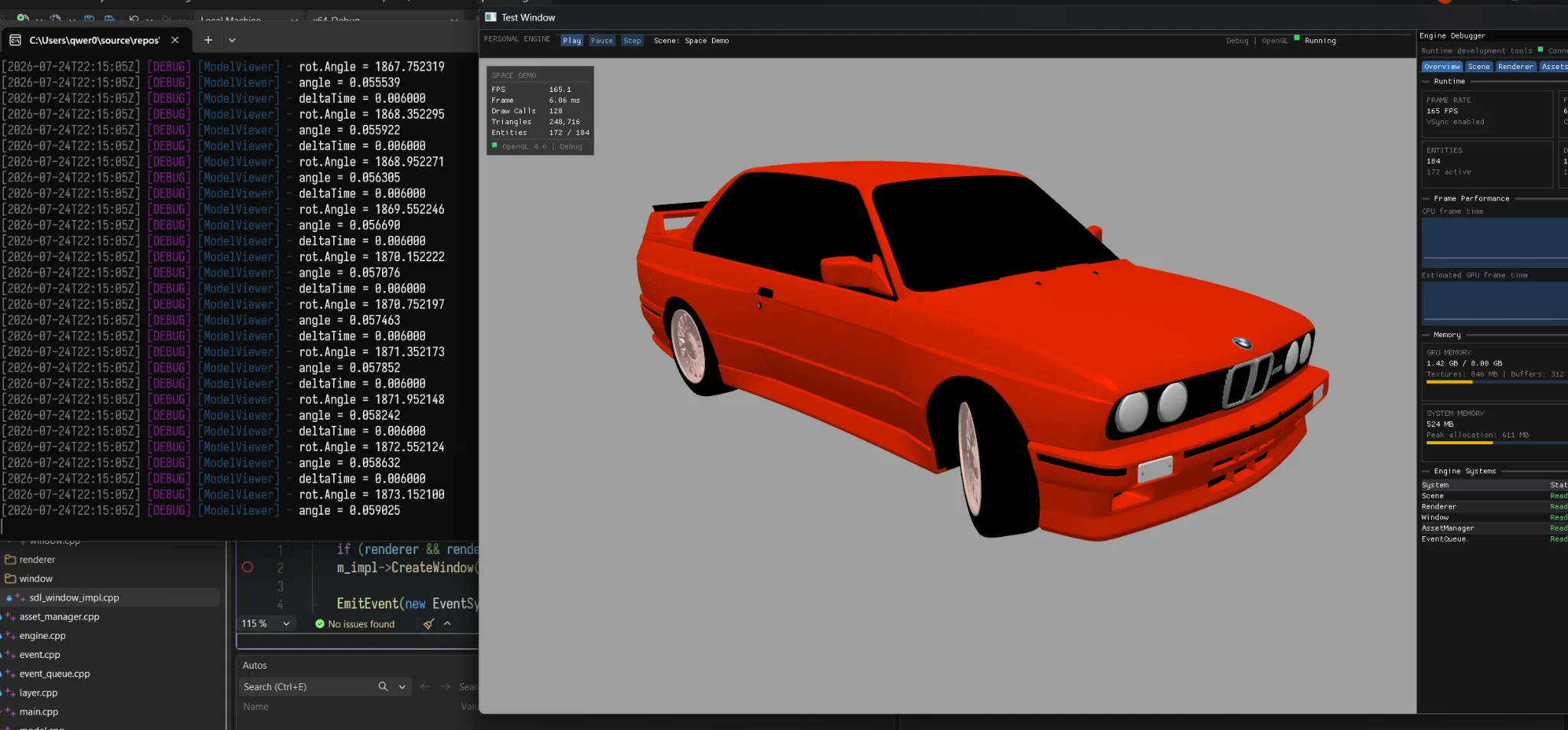Click the No issues found status indicator
Screen dimensions: 1568x730
point(354,624)
